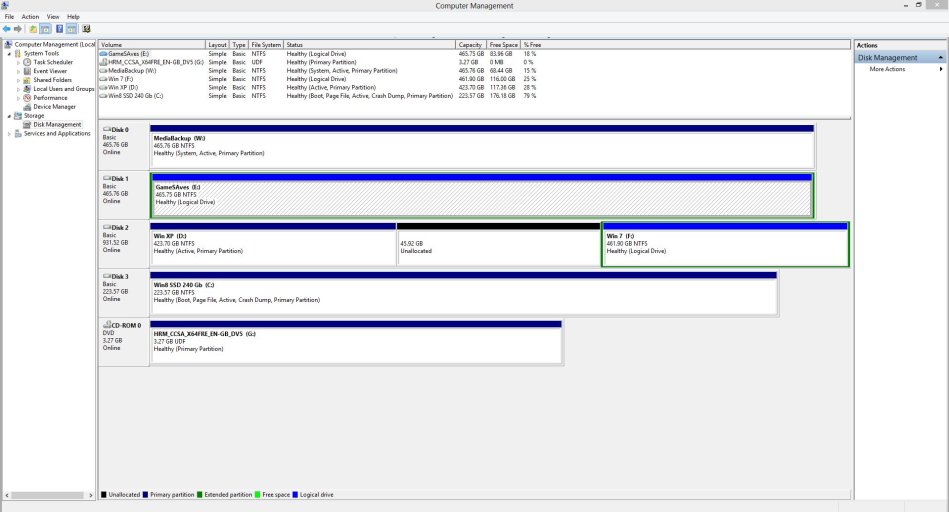Click the GameSAves (E:) drive icon in the volume list

103,54
